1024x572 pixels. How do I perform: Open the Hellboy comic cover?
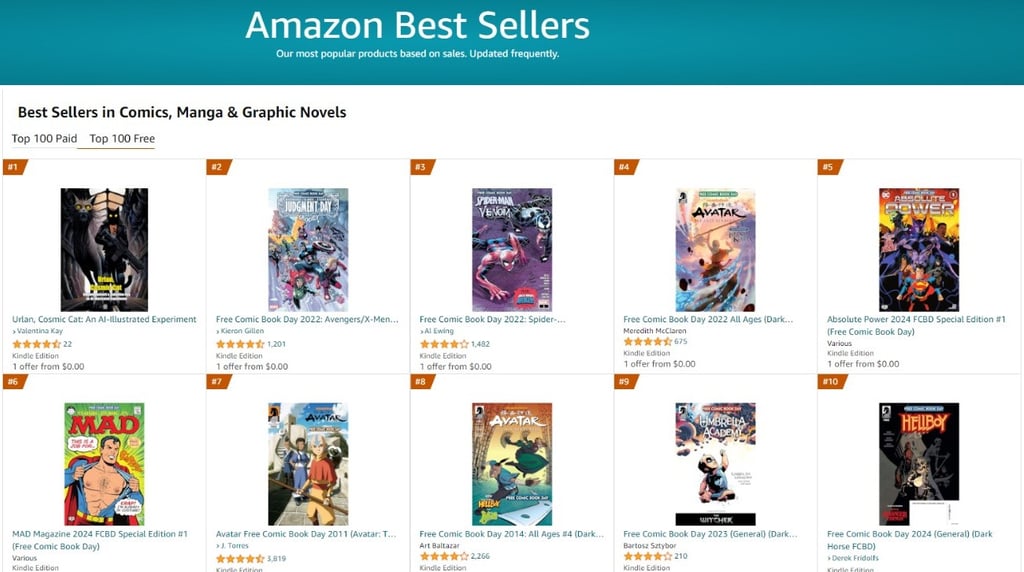919,464
